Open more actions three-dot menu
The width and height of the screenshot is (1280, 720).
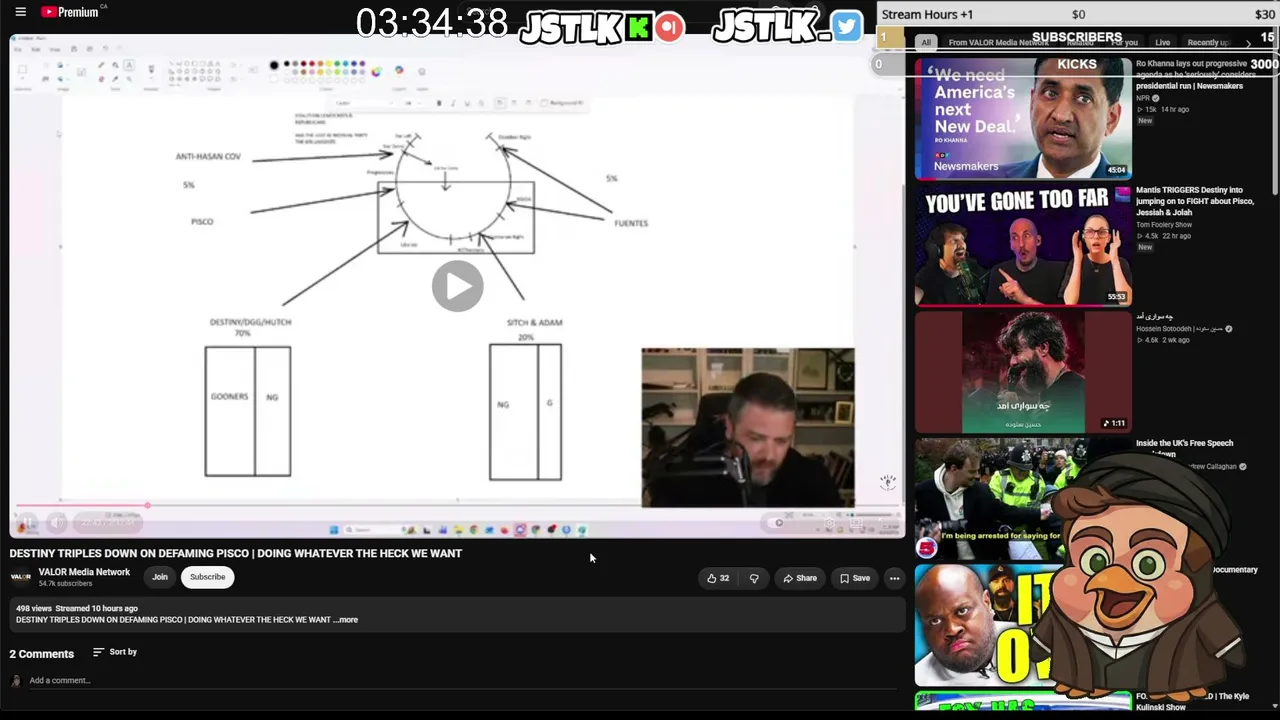click(x=894, y=578)
